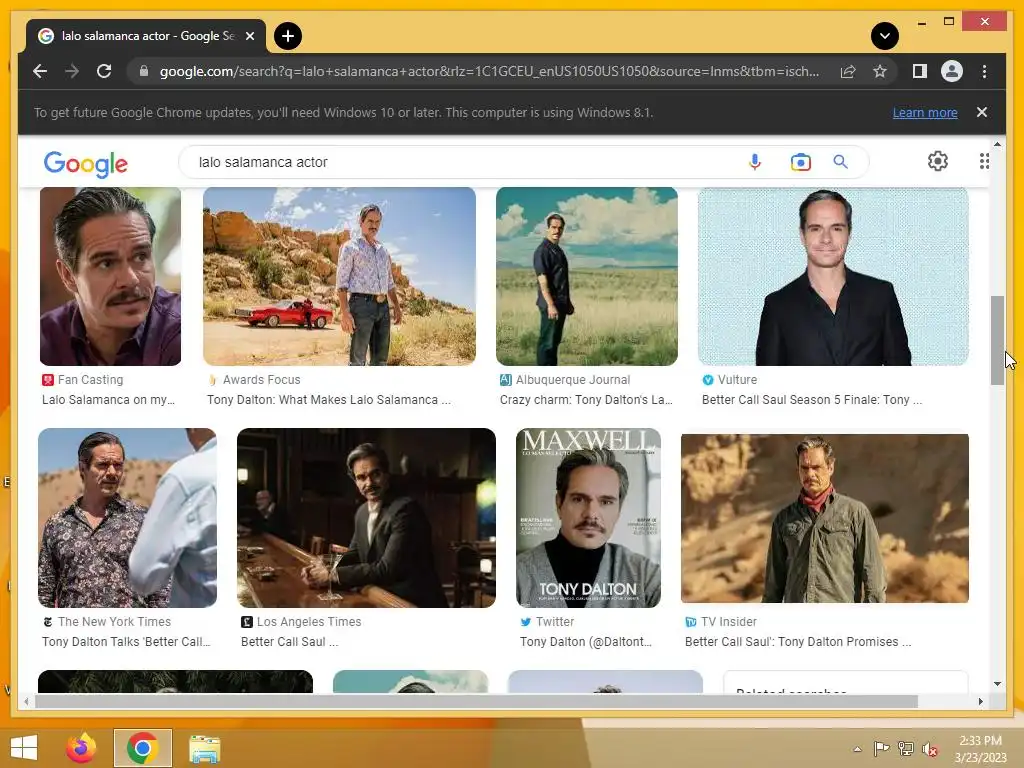Open The New York Times image
This screenshot has width=1024, height=768.
(127, 518)
